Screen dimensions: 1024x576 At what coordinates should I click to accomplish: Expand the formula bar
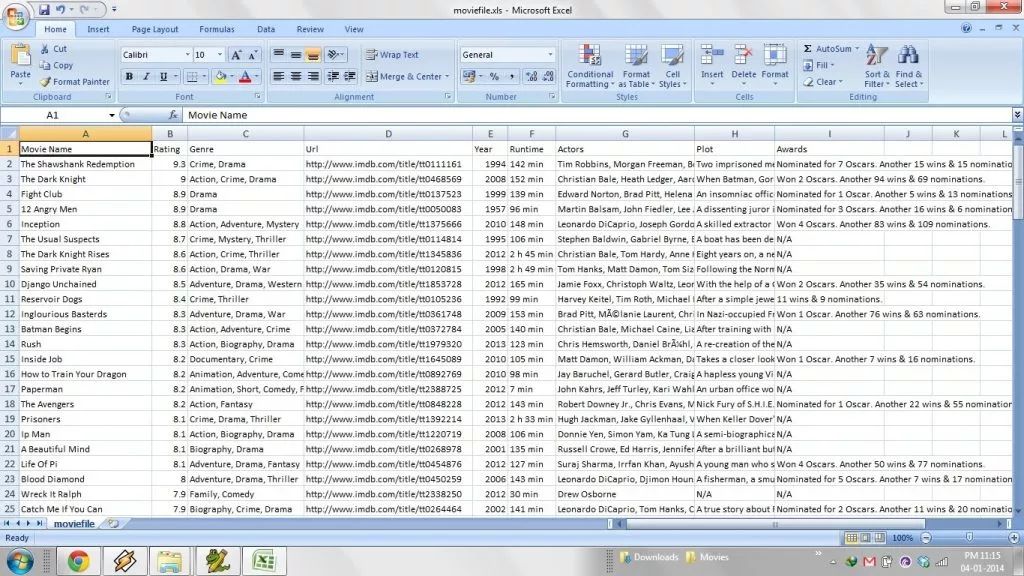1017,115
